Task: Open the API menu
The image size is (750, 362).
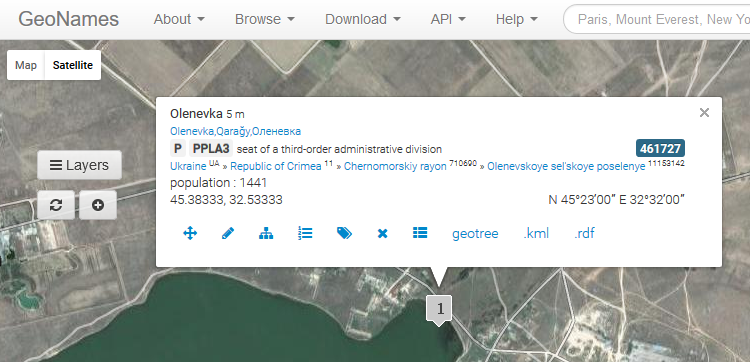Action: click(448, 20)
